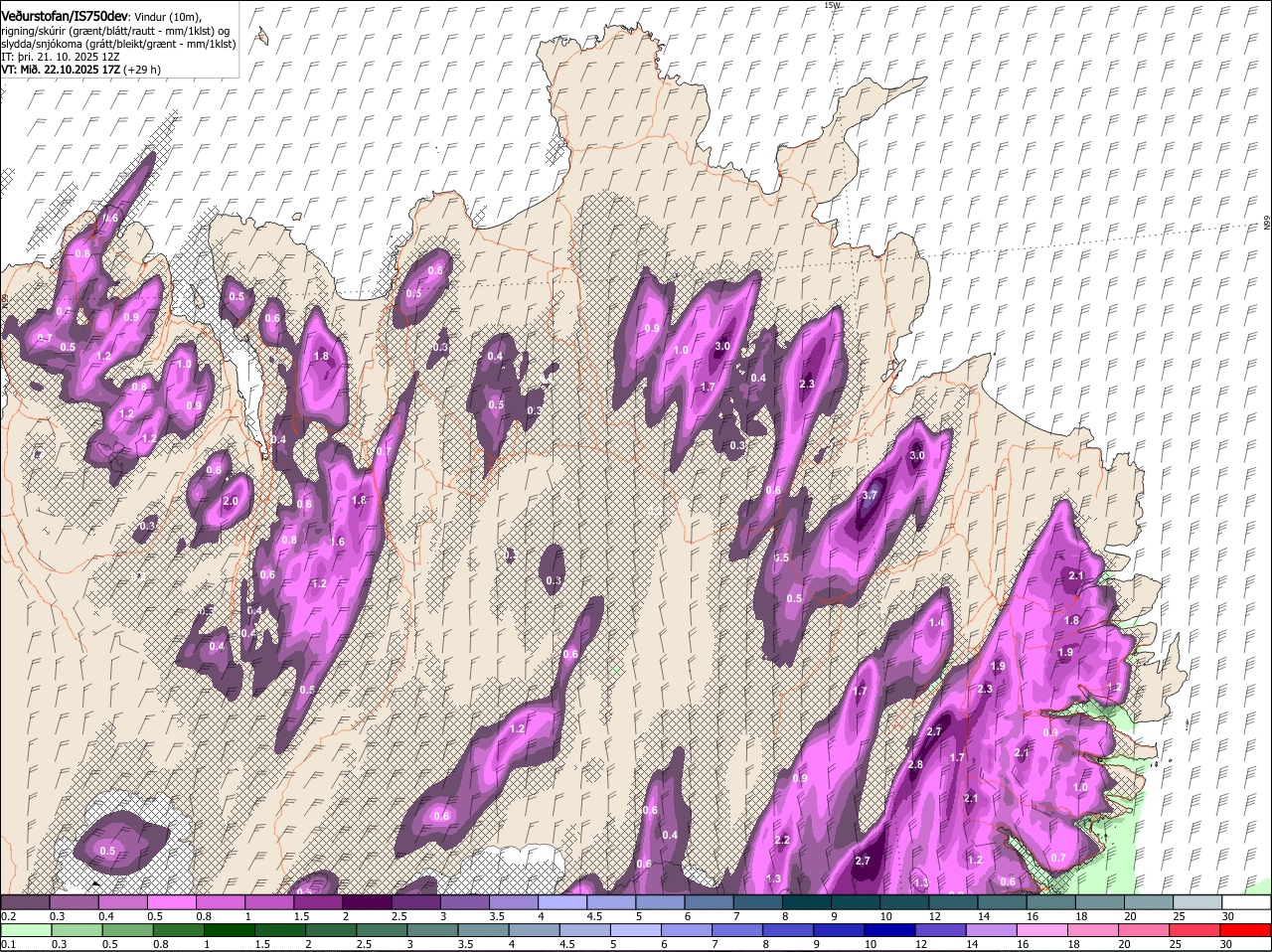
Task: Click the gray-green rain swatch between 3 and 3.5
Action: tap(431, 931)
